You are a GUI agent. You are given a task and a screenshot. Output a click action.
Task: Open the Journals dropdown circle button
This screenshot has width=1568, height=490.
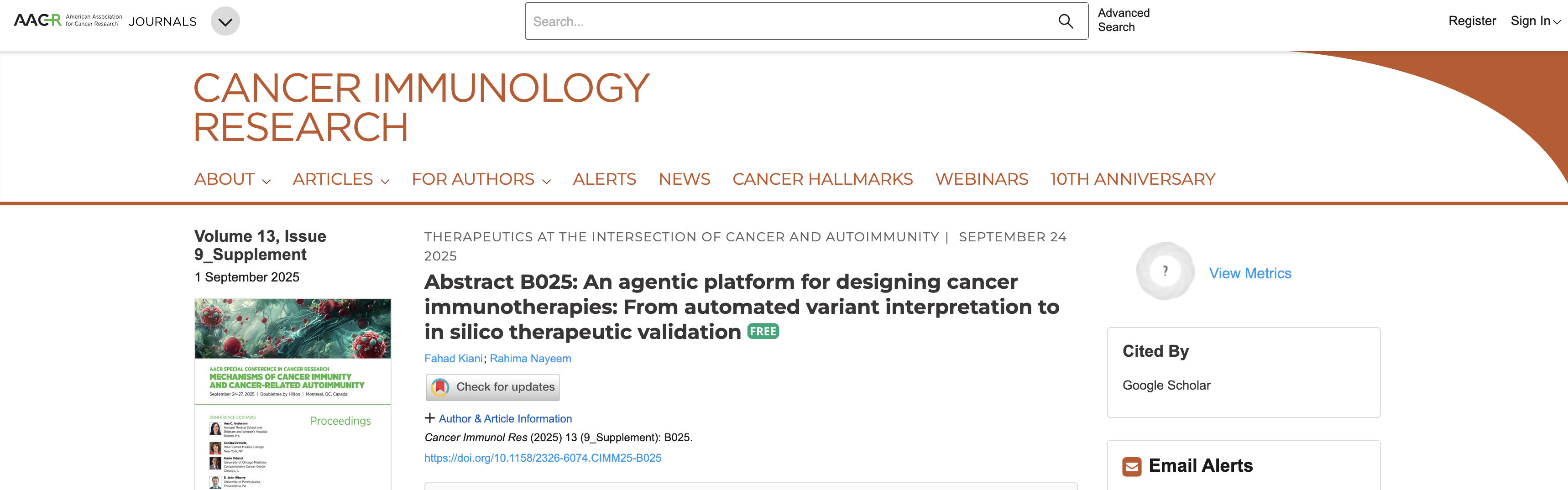(225, 21)
